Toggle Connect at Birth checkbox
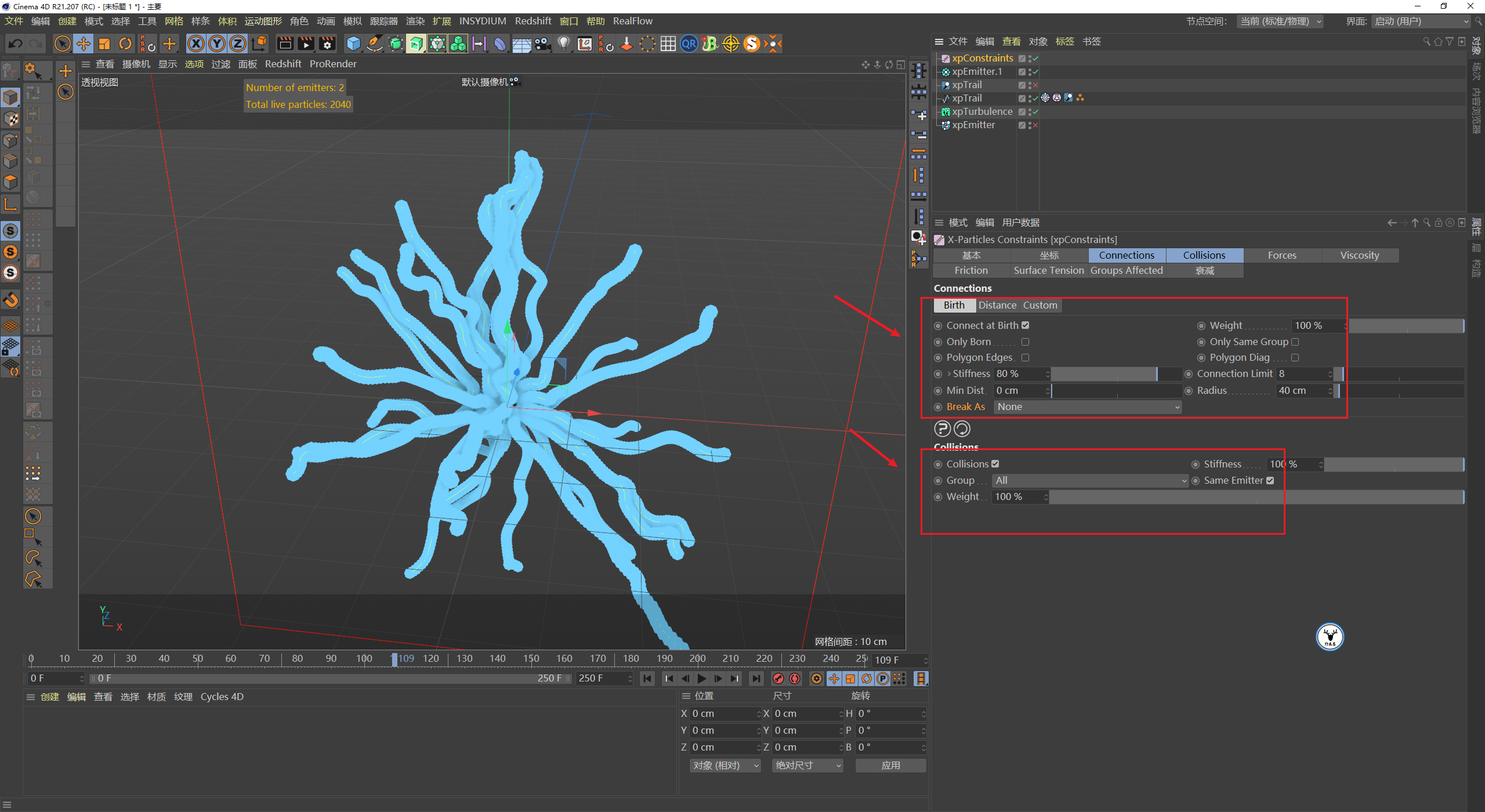This screenshot has height=812, width=1485. pos(1025,325)
